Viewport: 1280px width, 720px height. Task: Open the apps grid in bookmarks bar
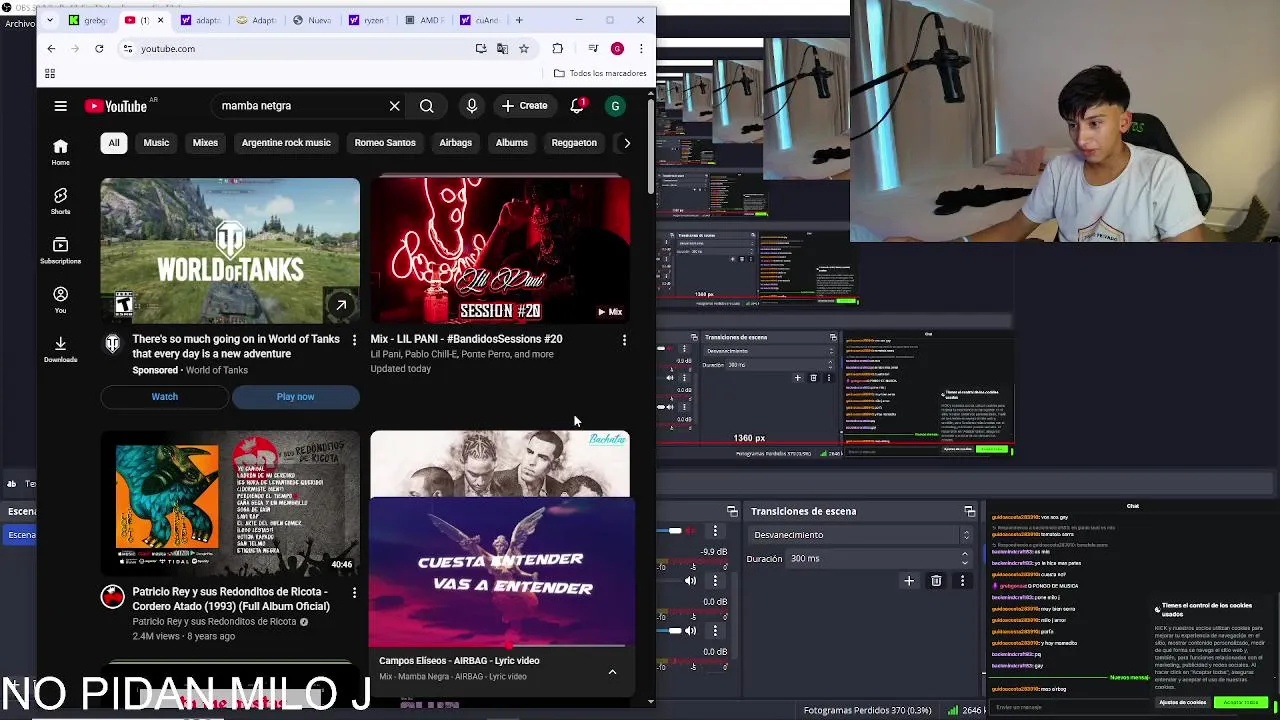pyautogui.click(x=50, y=73)
